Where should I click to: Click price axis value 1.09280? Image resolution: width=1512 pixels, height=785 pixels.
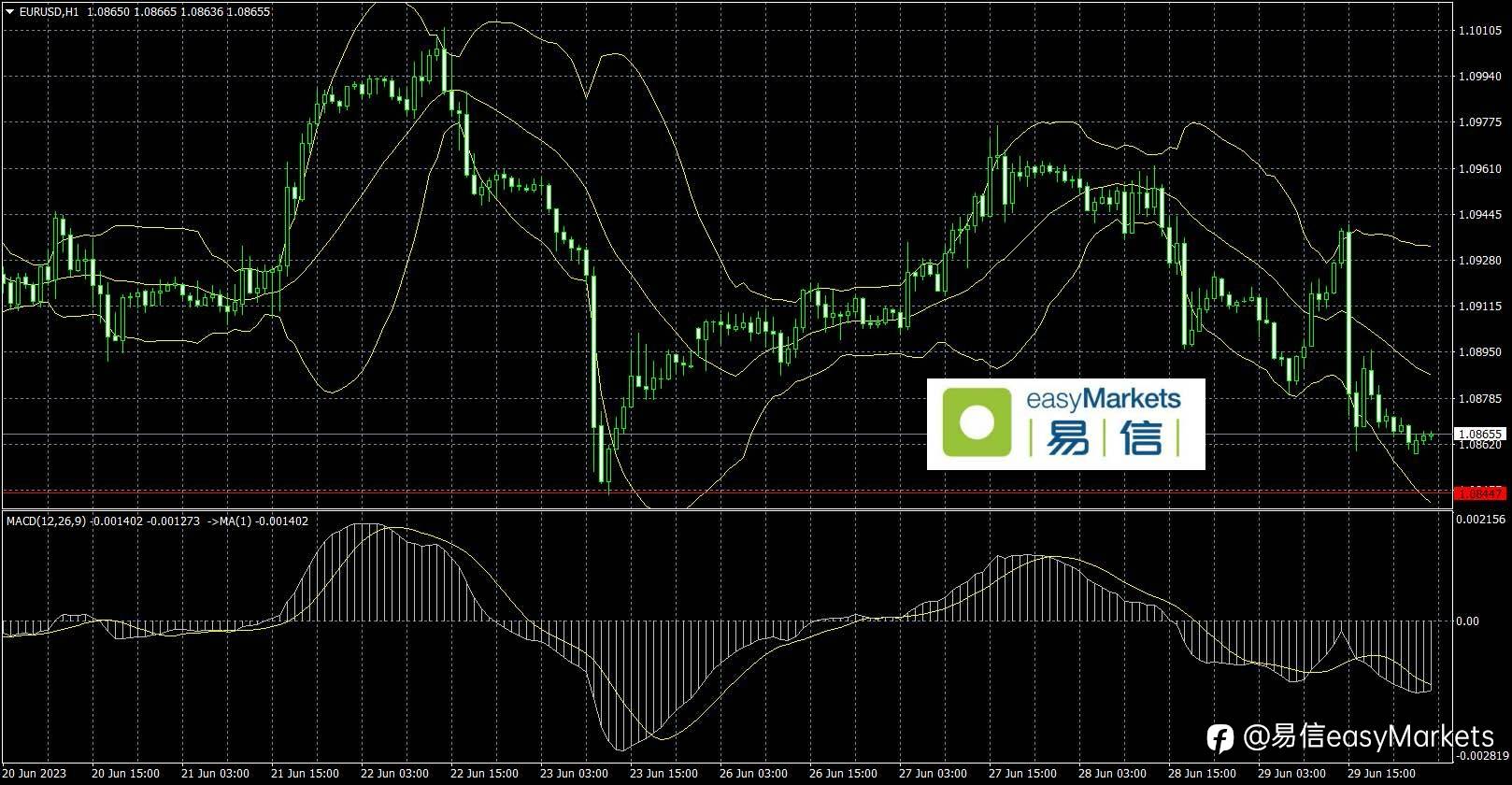(1480, 261)
